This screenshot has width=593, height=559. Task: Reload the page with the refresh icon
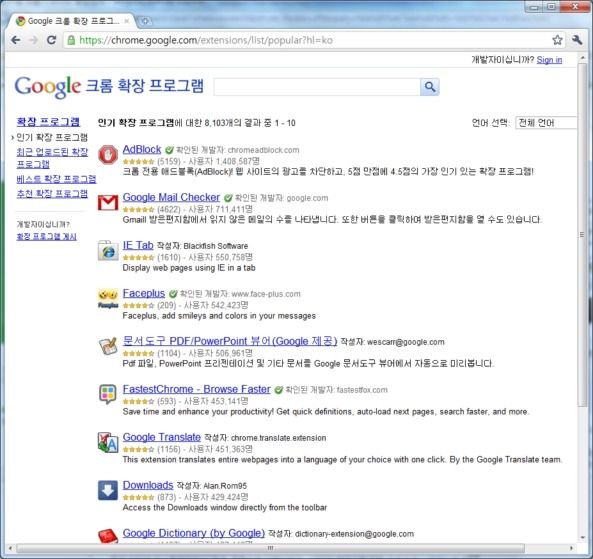(51, 40)
